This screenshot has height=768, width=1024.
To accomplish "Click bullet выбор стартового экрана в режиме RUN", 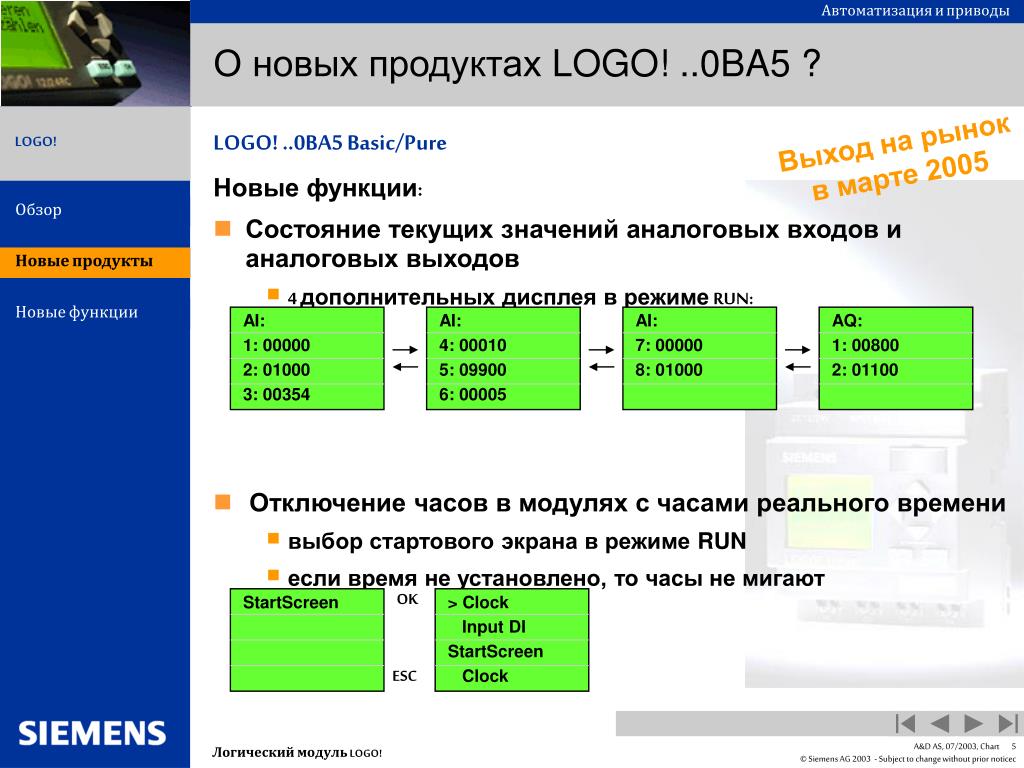I will (x=517, y=542).
